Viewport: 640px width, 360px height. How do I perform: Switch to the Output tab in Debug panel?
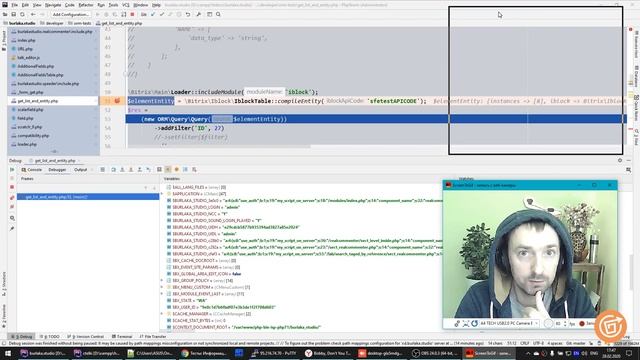[x=80, y=169]
